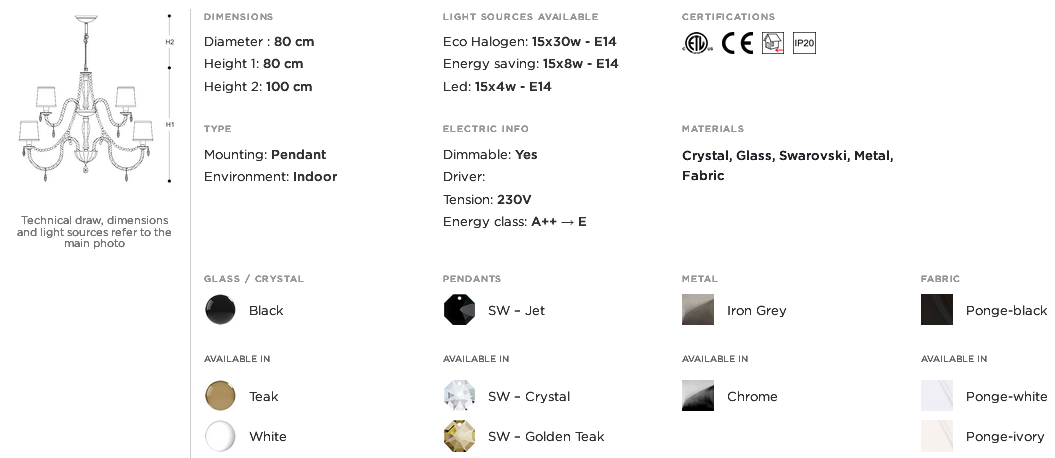Click the IP20 rating icon
The image size is (1055, 458).
(804, 43)
